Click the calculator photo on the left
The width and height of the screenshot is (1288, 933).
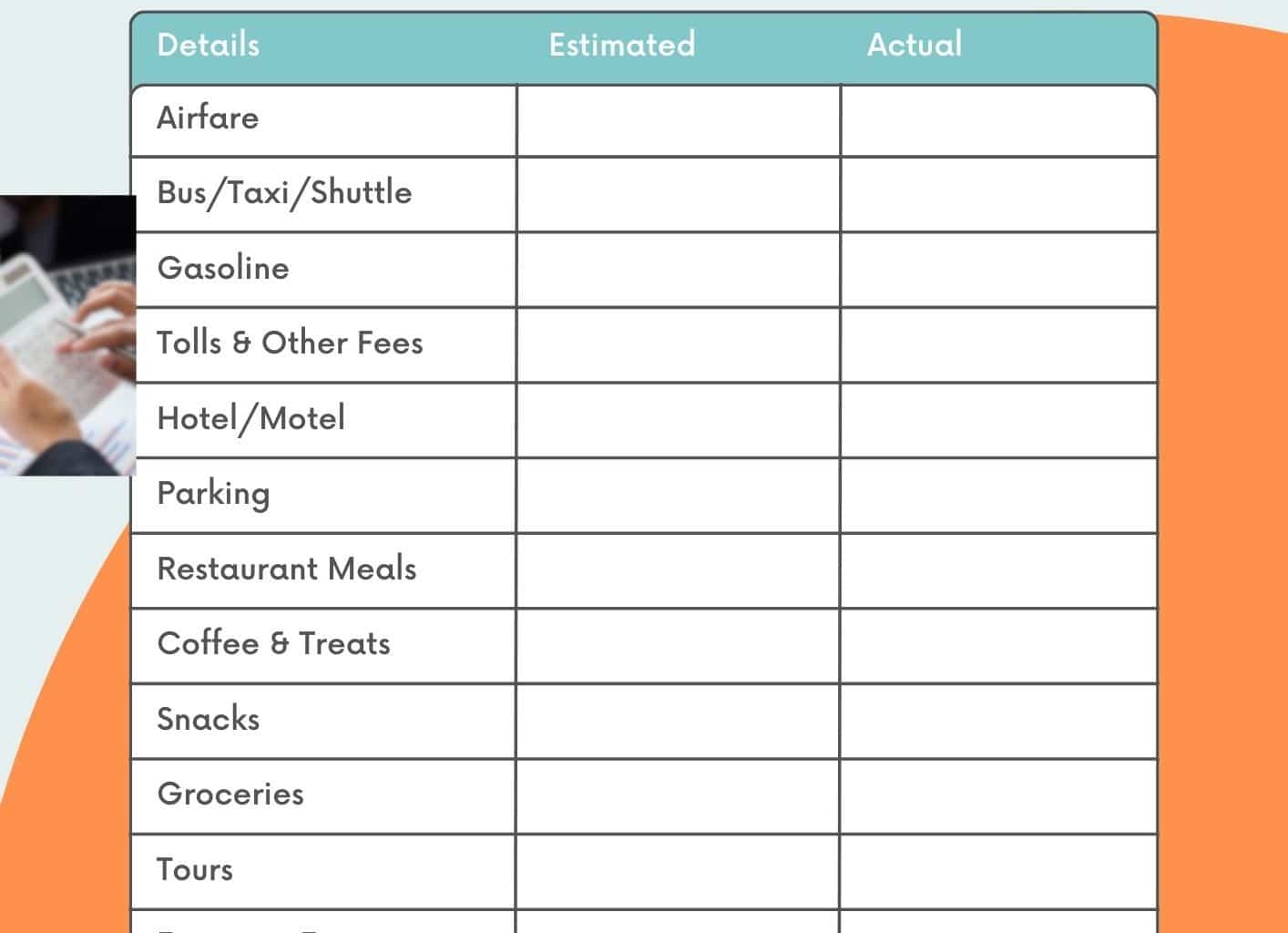pos(67,334)
